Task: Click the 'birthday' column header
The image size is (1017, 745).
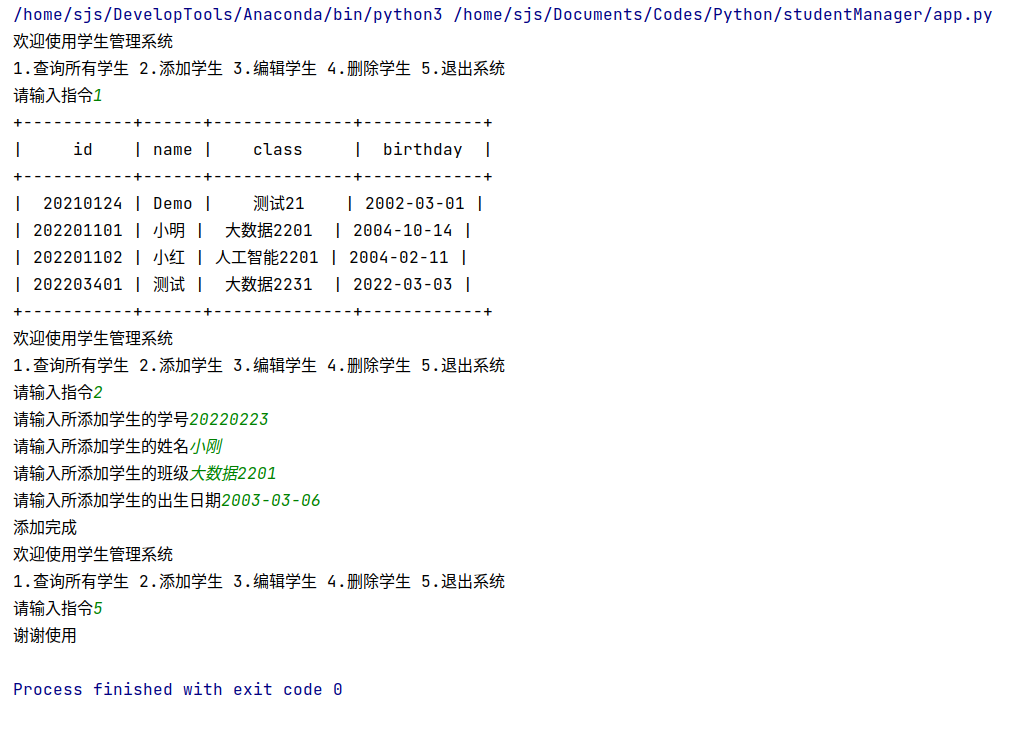Action: (422, 150)
